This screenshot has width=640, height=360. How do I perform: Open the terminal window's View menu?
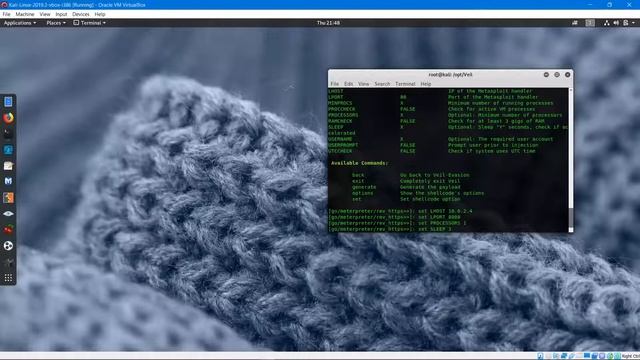[x=363, y=84]
